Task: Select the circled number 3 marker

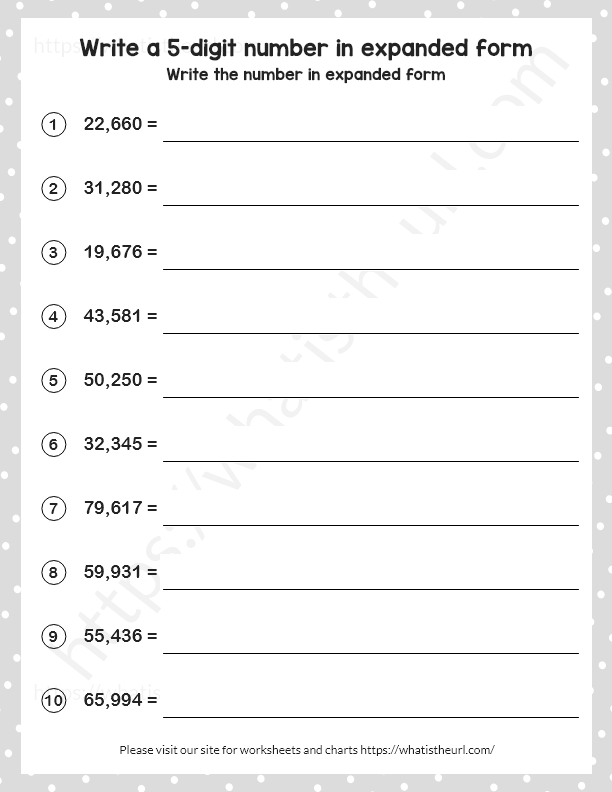Action: coord(53,252)
